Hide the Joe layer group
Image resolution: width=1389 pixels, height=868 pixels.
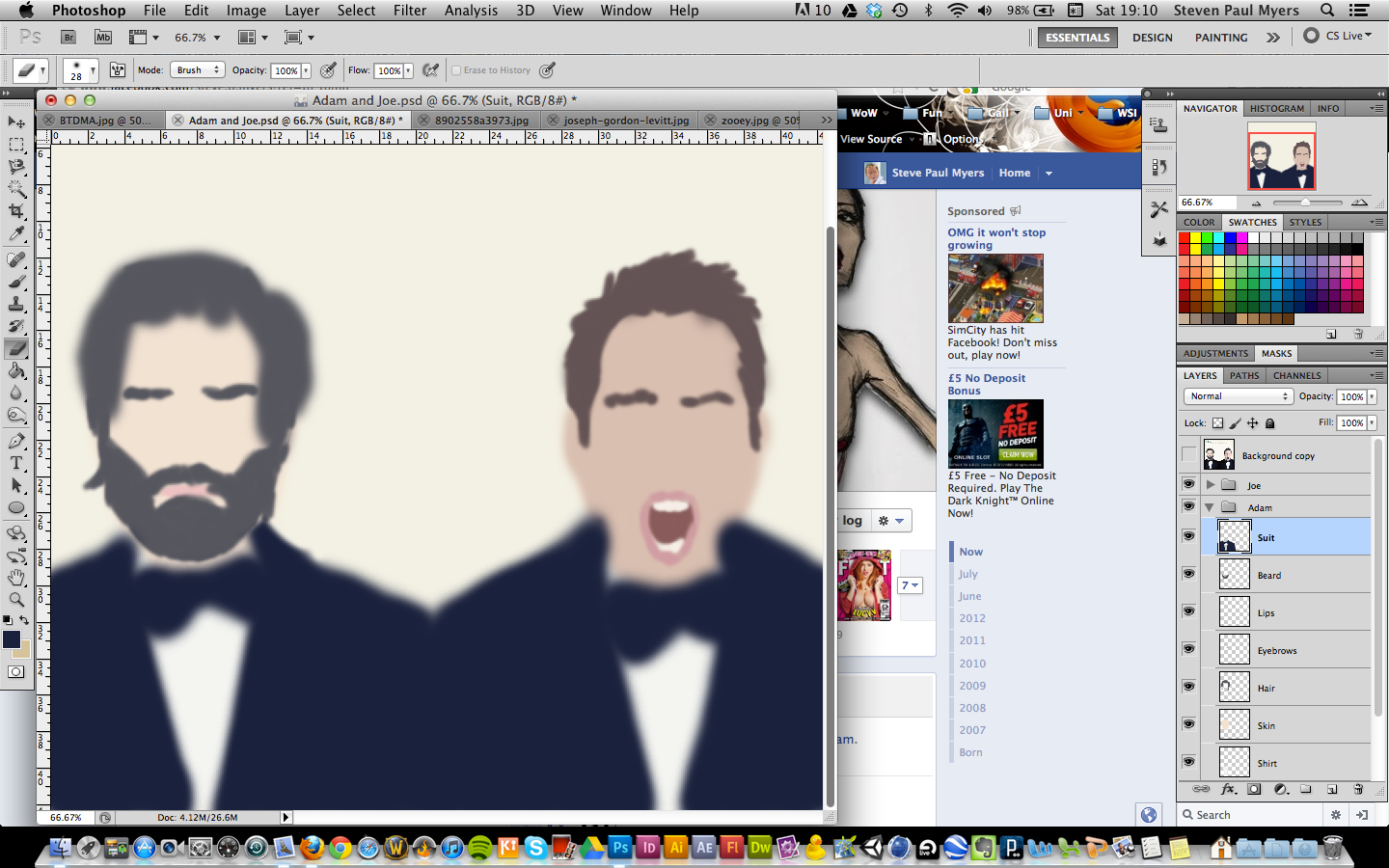(1188, 484)
